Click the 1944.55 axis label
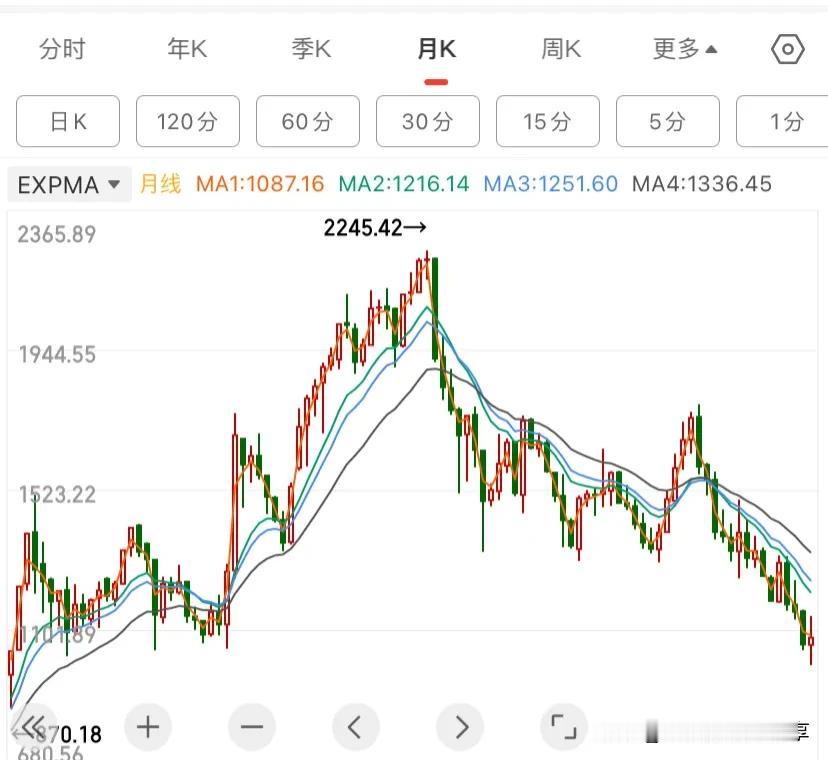 coord(57,354)
